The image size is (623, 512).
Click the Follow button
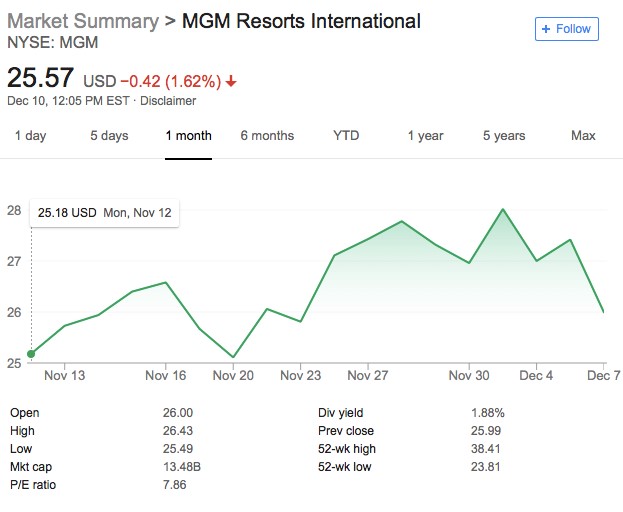click(566, 29)
